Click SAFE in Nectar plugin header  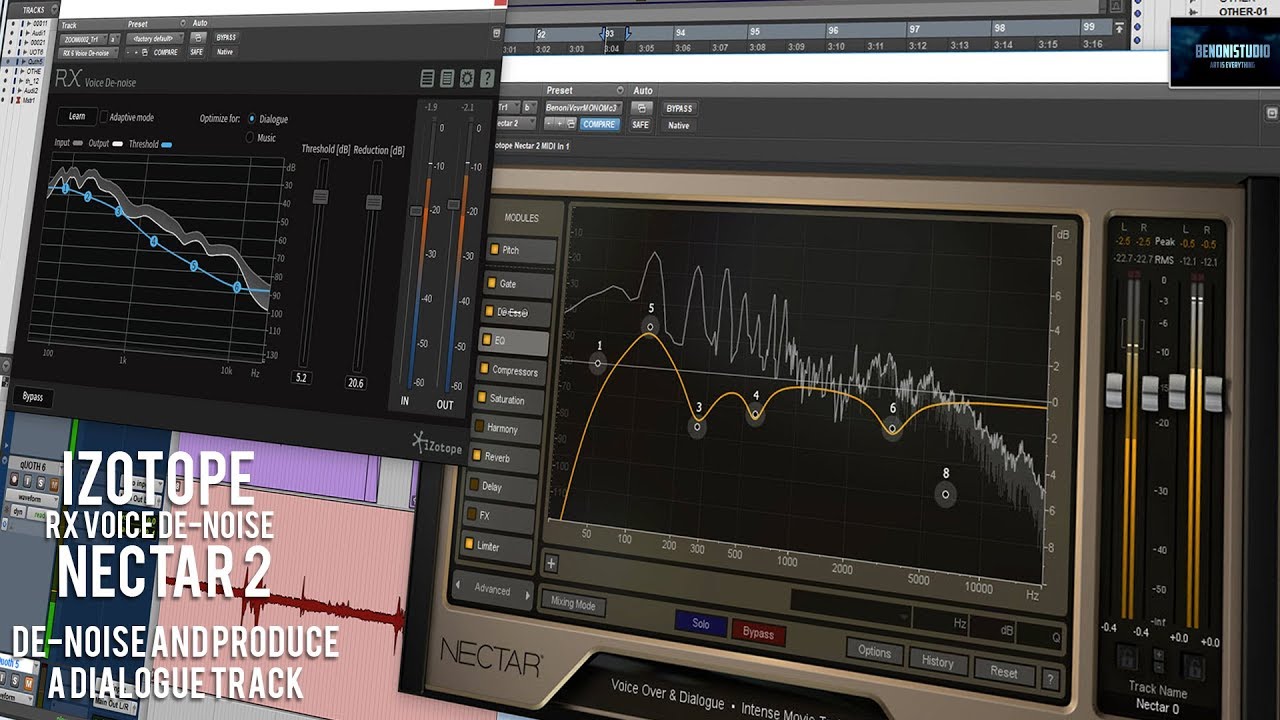(640, 125)
